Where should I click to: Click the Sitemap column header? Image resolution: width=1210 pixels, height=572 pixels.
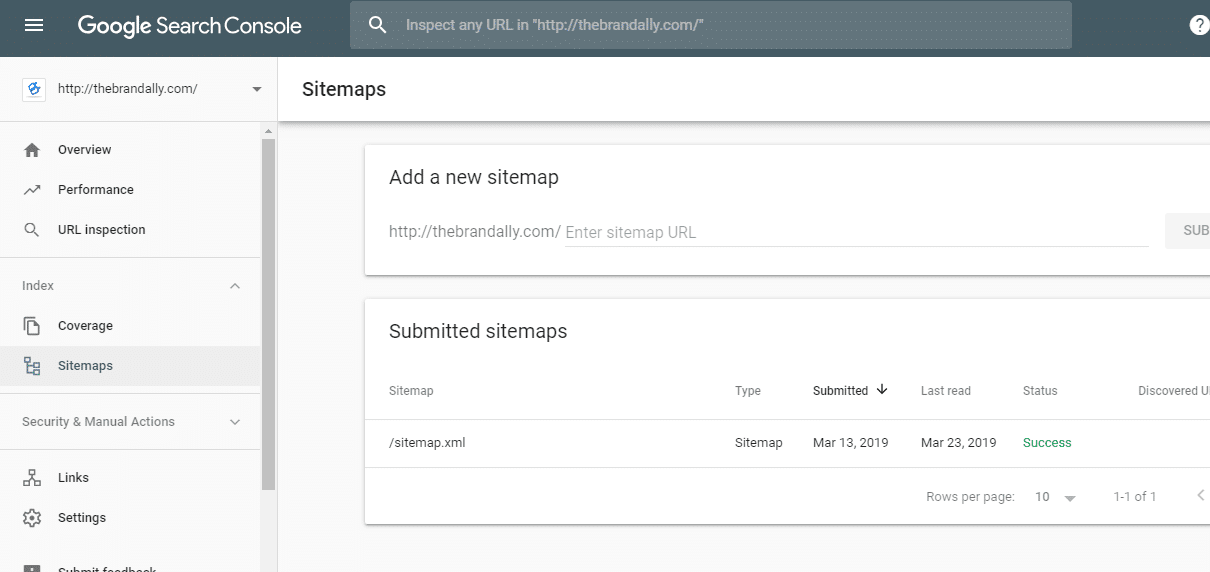tap(411, 391)
